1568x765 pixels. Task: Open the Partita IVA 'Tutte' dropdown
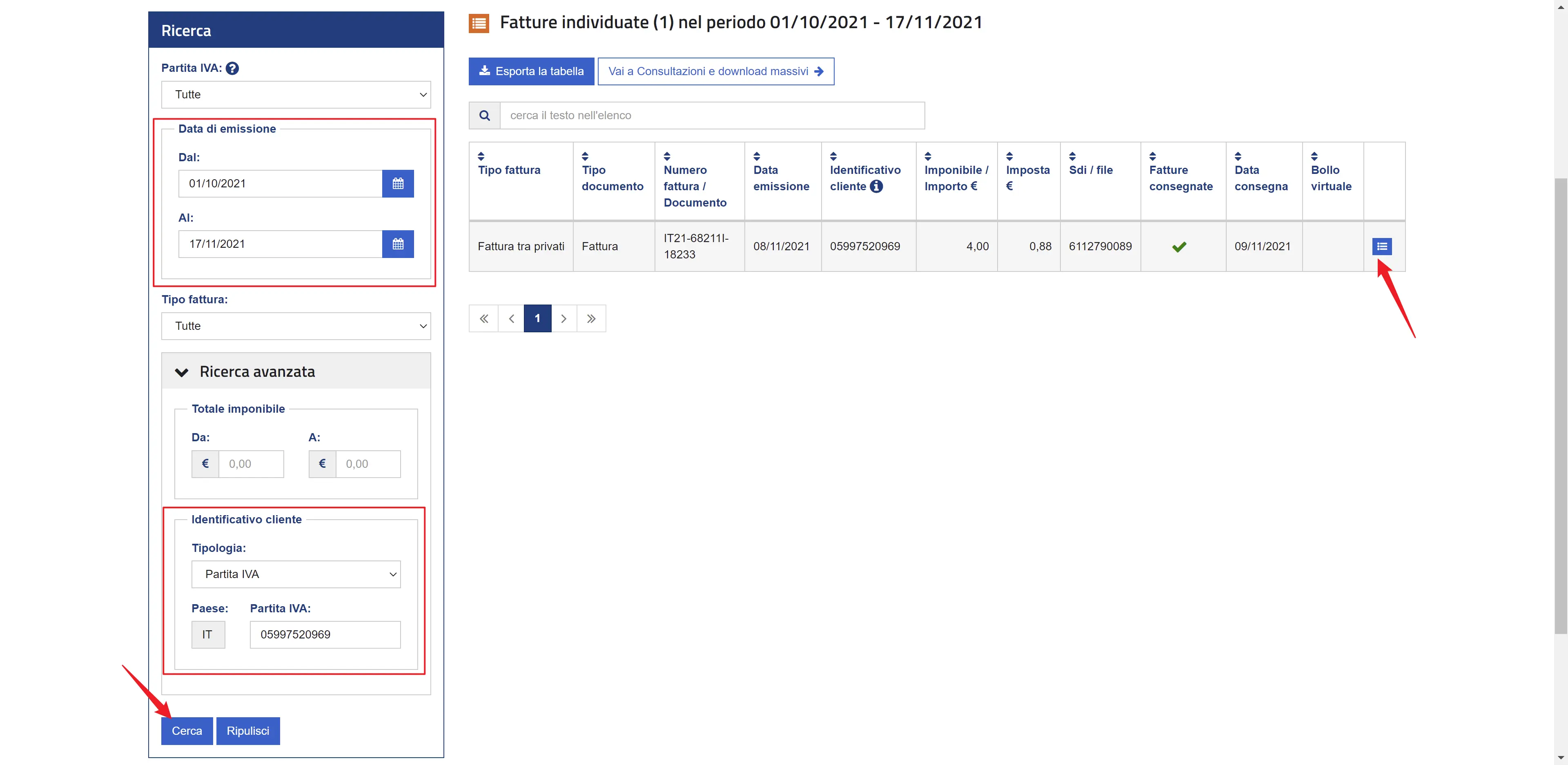pos(296,95)
